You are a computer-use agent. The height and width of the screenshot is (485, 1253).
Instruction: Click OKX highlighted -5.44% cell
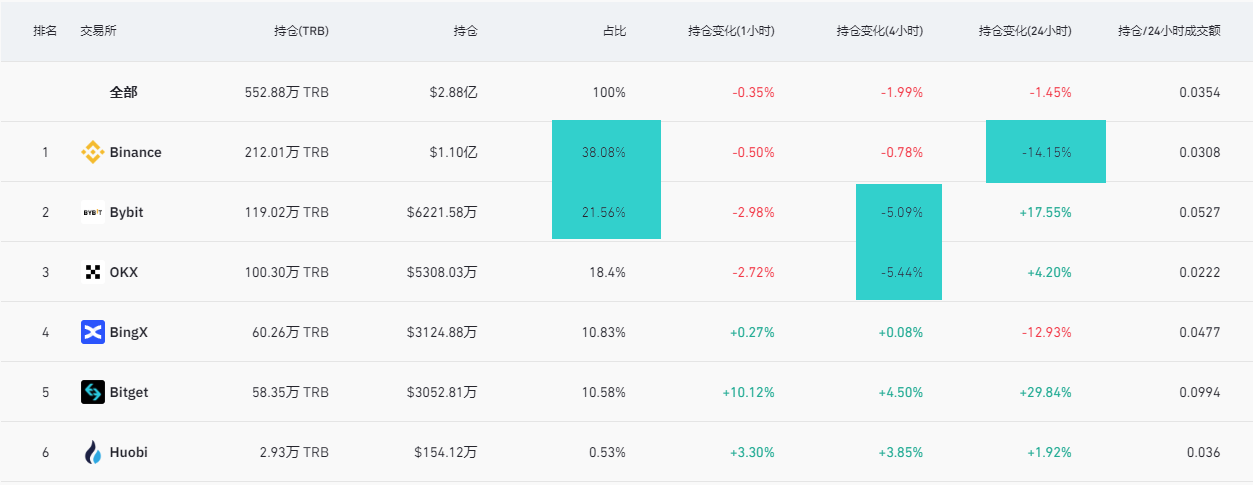[899, 272]
